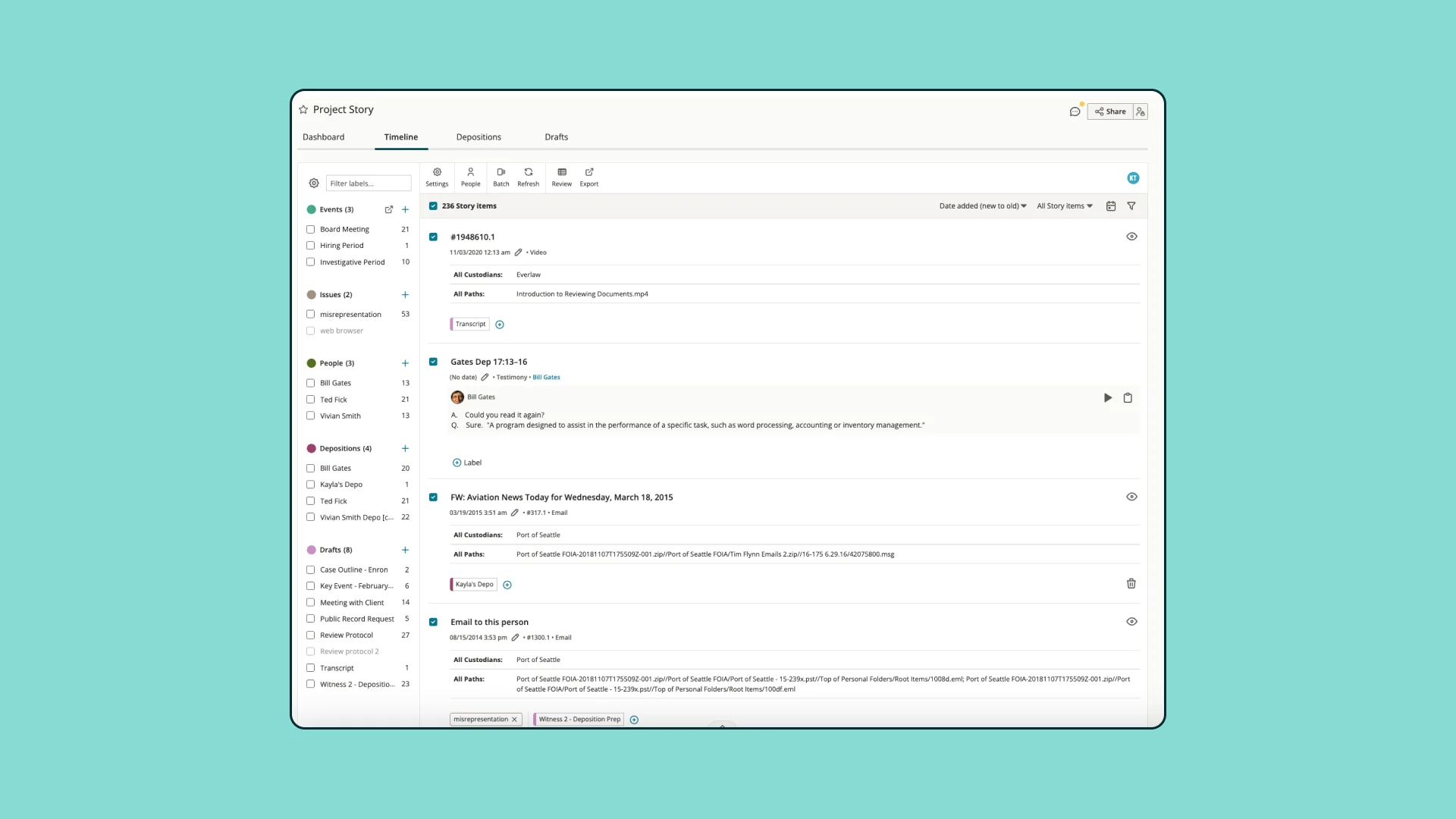Uncheck the 236 Story items select-all checkbox
The width and height of the screenshot is (1456, 819).
pyautogui.click(x=433, y=206)
